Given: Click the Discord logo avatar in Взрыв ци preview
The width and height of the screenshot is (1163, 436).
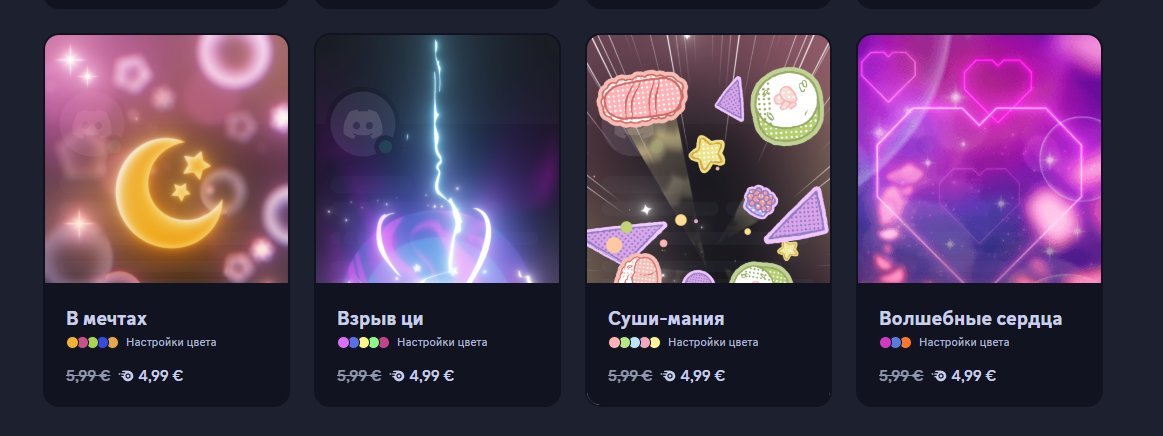Looking at the screenshot, I should (363, 123).
